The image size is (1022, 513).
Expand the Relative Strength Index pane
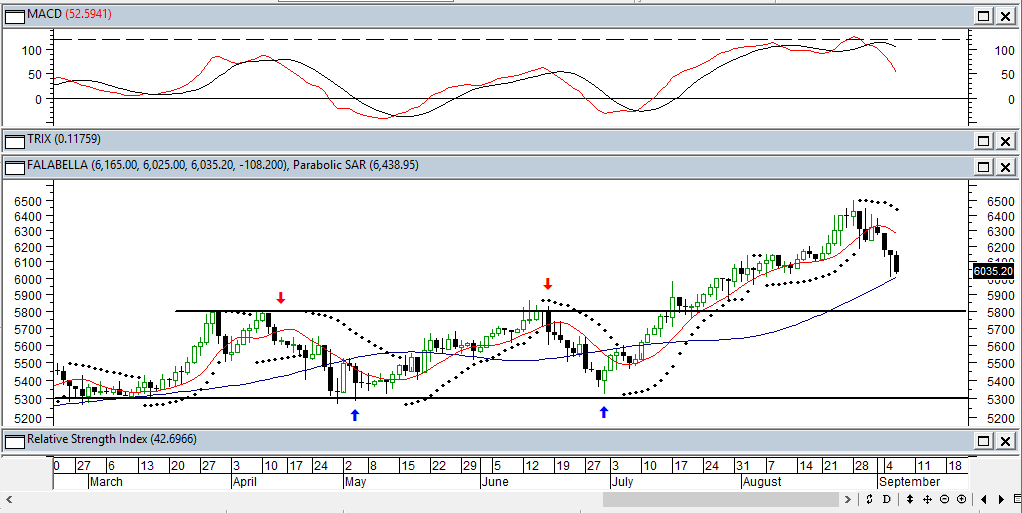click(984, 441)
